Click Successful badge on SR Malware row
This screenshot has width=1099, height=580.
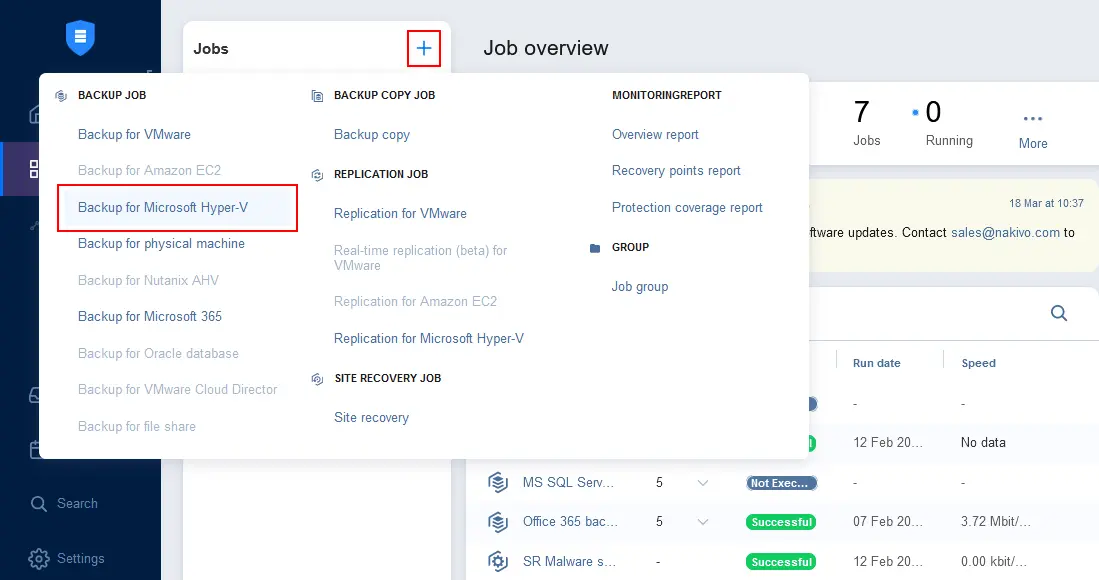point(781,562)
